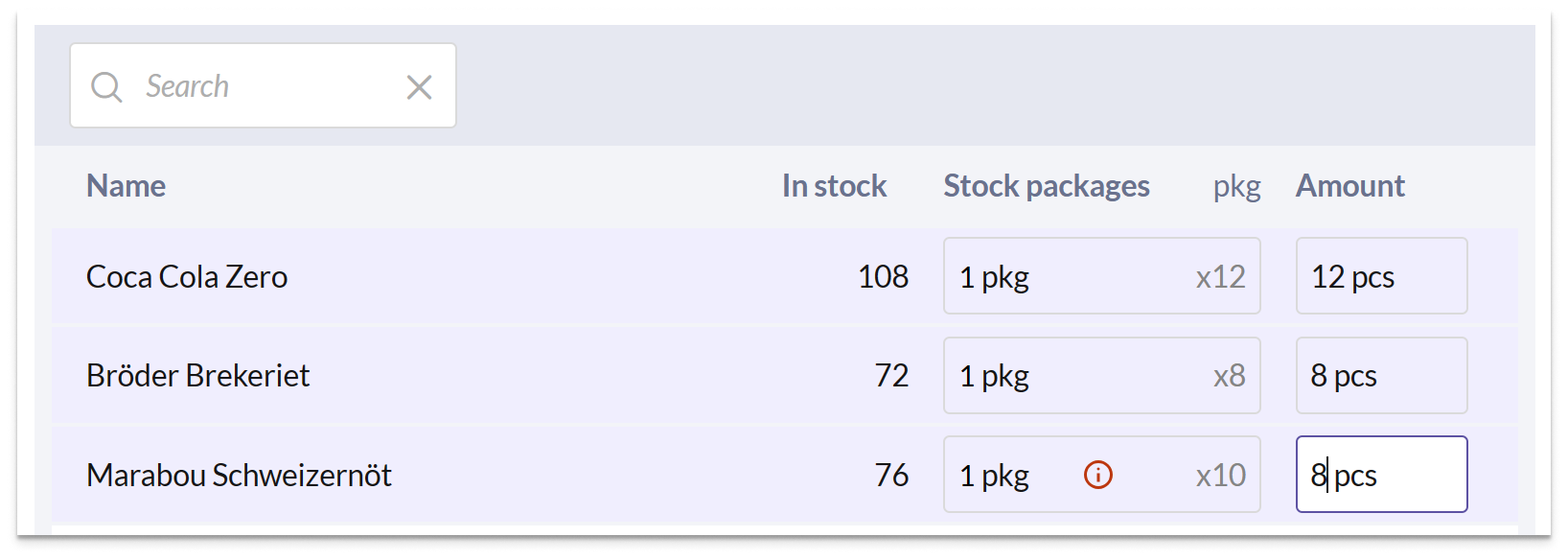Select the Marabou Schweizernöt row name
1568x560 pixels.
(239, 476)
